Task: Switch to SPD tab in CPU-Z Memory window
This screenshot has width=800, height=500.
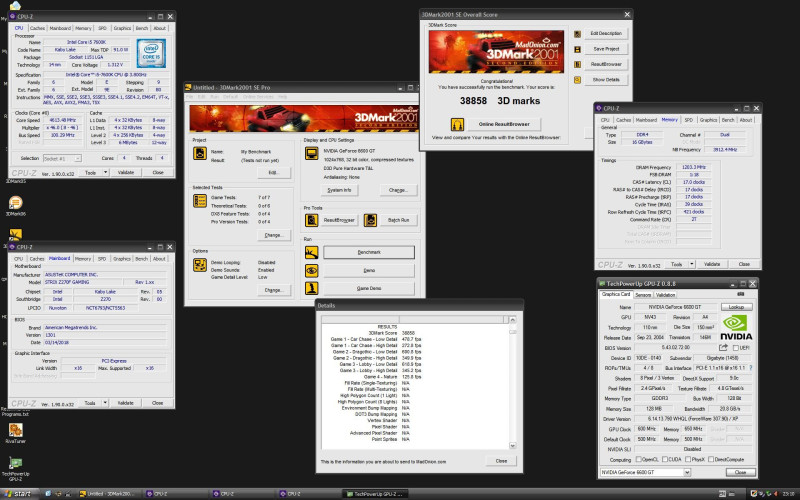Action: [x=689, y=120]
